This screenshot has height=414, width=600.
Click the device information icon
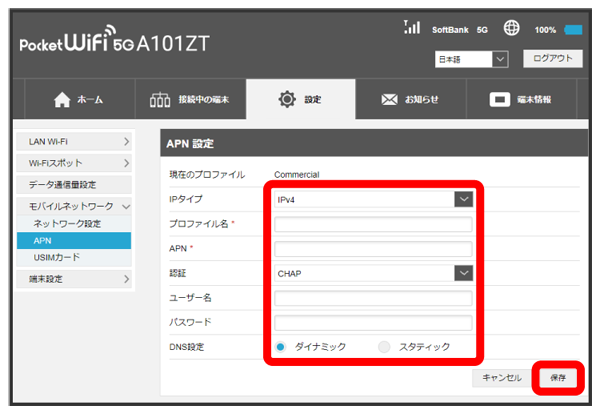[500, 99]
